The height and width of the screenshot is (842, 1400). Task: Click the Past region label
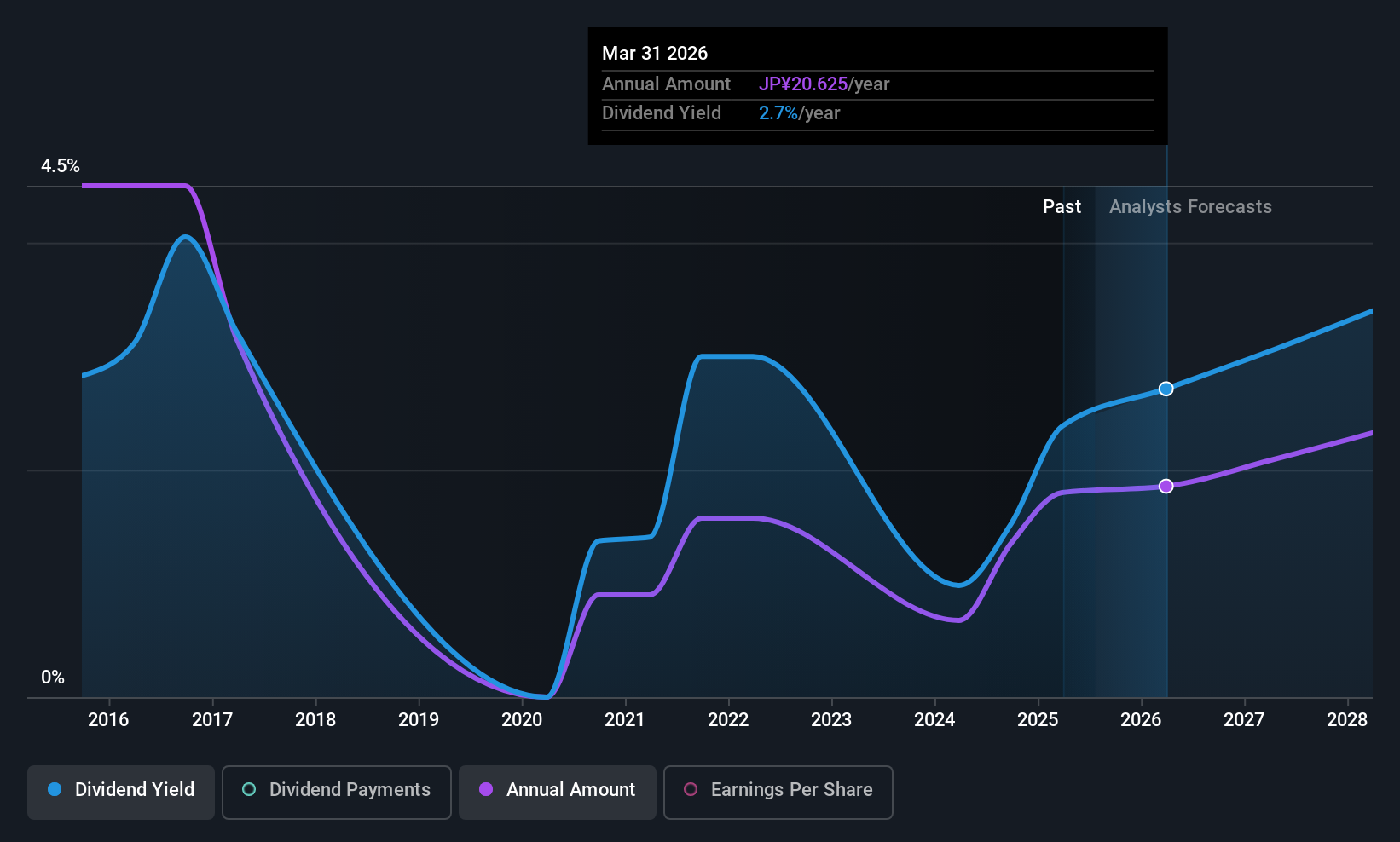pos(1062,207)
